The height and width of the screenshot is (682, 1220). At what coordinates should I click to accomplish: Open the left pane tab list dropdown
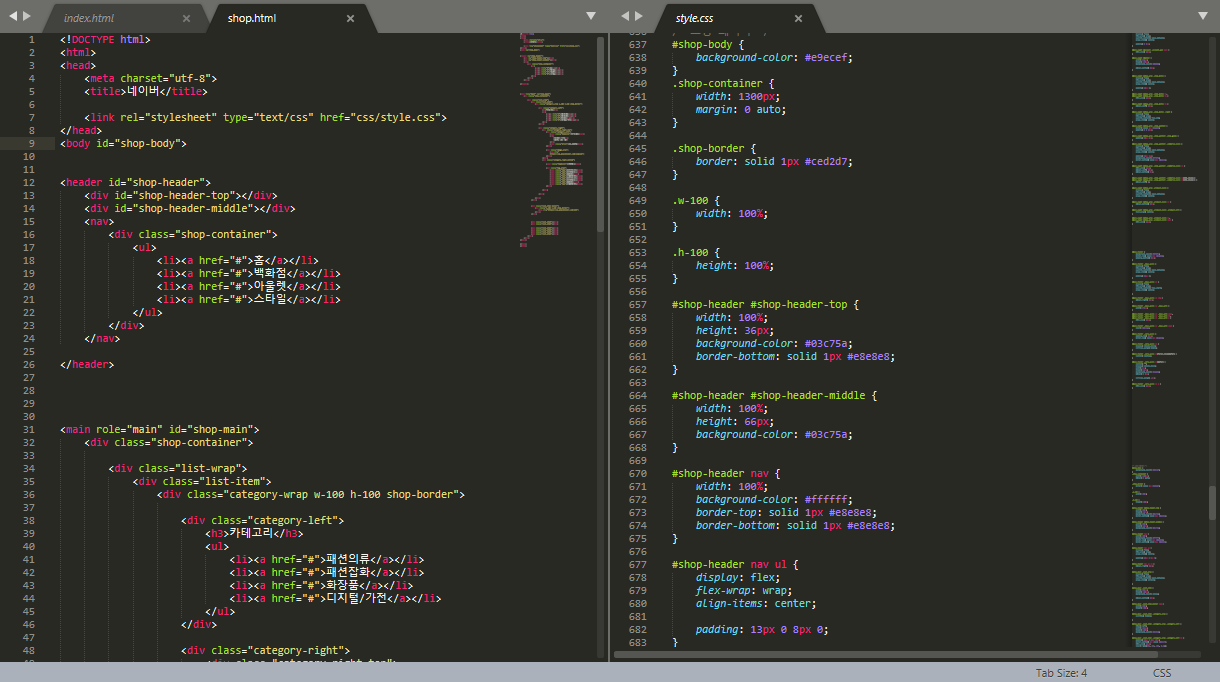[x=591, y=16]
